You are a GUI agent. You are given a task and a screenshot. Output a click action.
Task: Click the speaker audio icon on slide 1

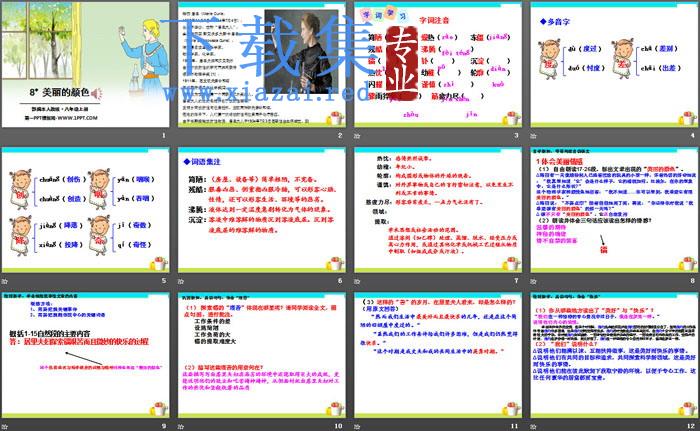(96, 93)
